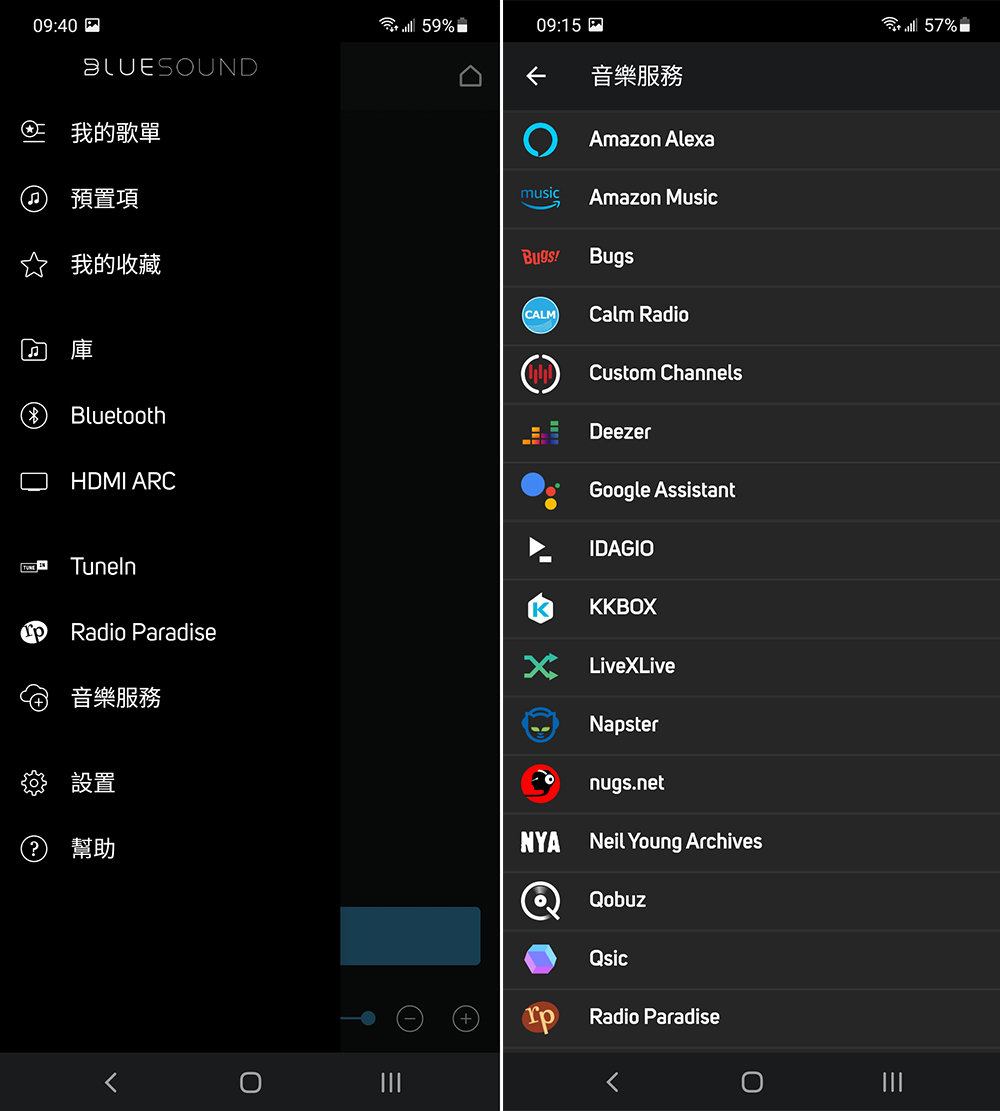The width and height of the screenshot is (1000, 1111).
Task: Go to home via house icon
Action: click(x=470, y=76)
